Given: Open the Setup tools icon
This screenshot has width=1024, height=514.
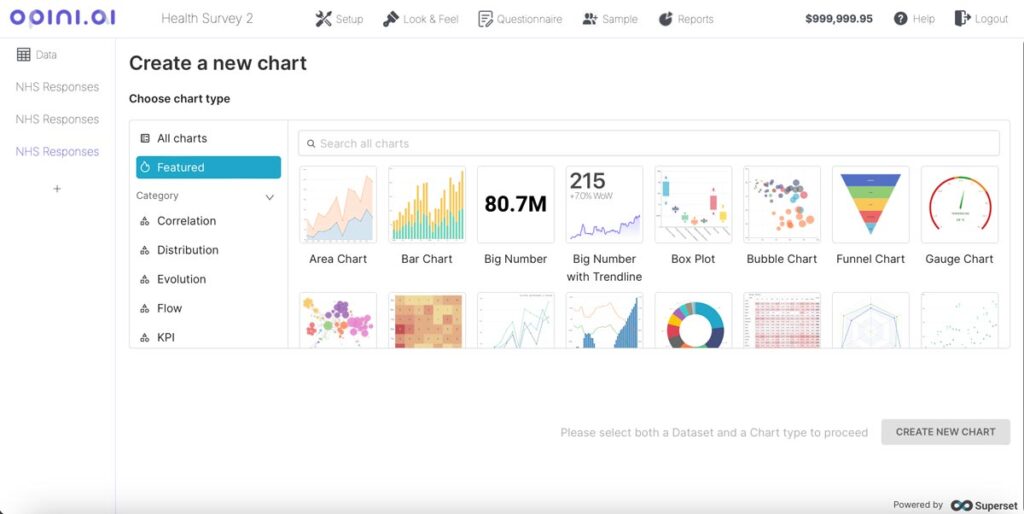Looking at the screenshot, I should coord(323,19).
